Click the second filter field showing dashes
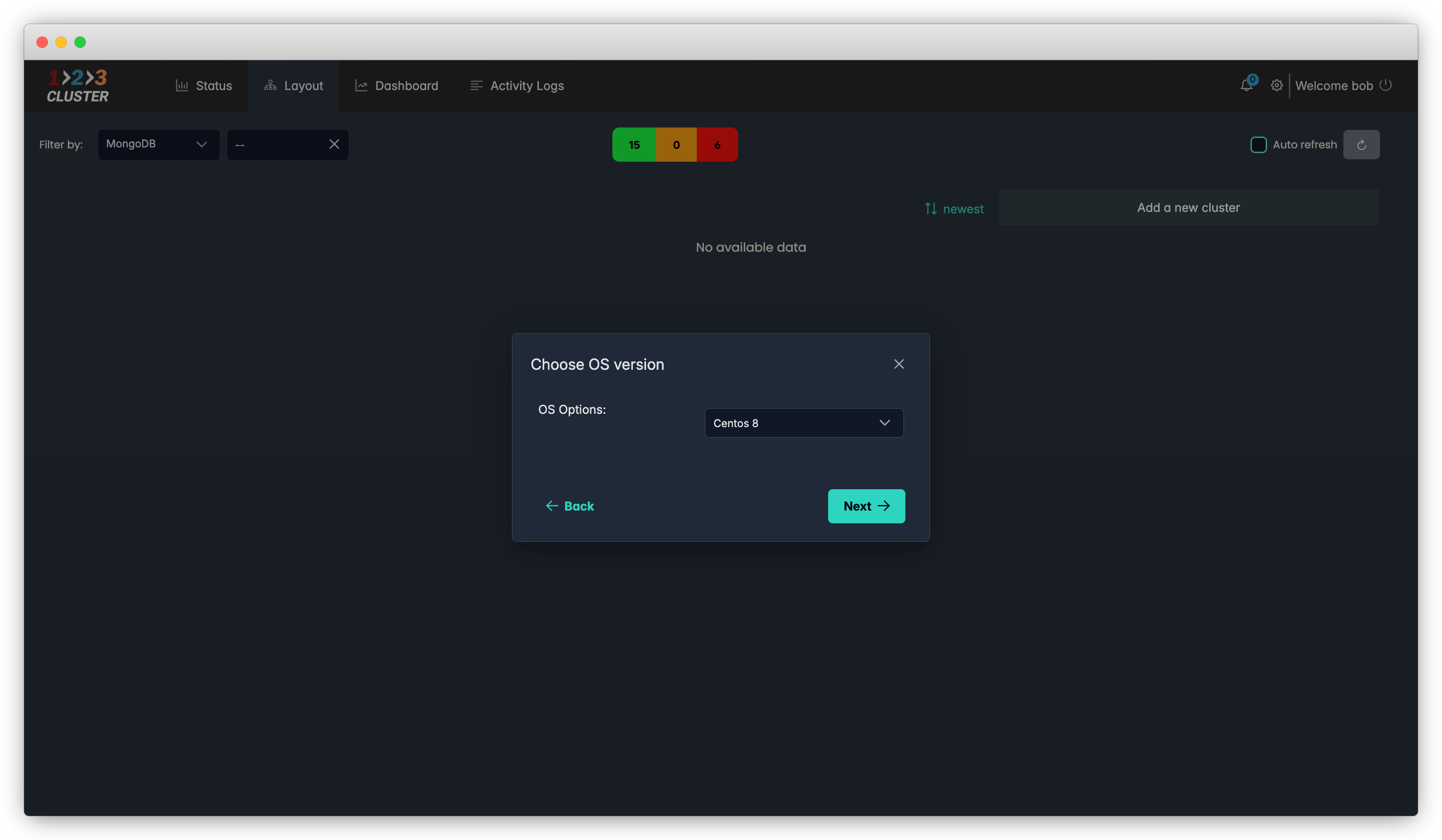Image resolution: width=1442 pixels, height=840 pixels. [x=277, y=145]
